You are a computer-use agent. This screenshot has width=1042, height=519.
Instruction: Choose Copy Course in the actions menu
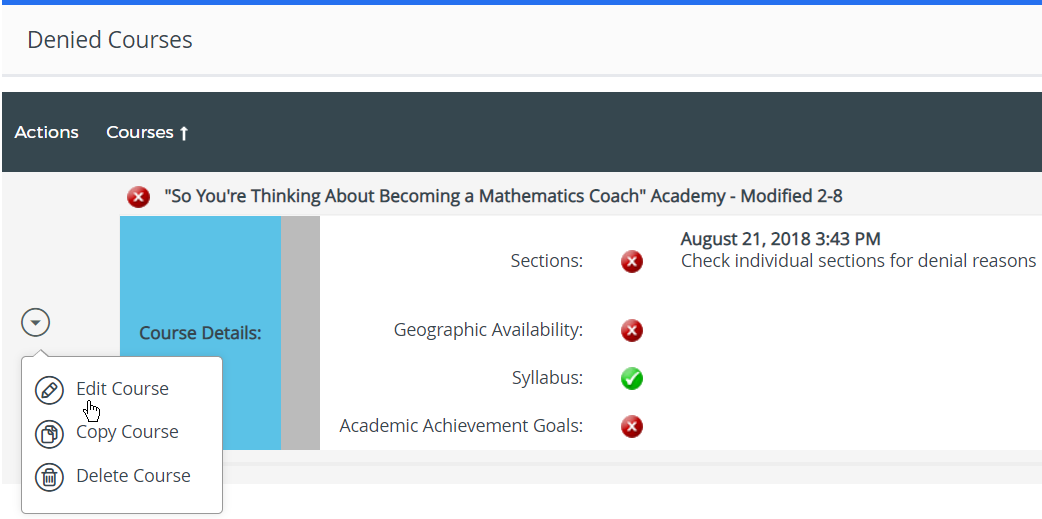[127, 432]
